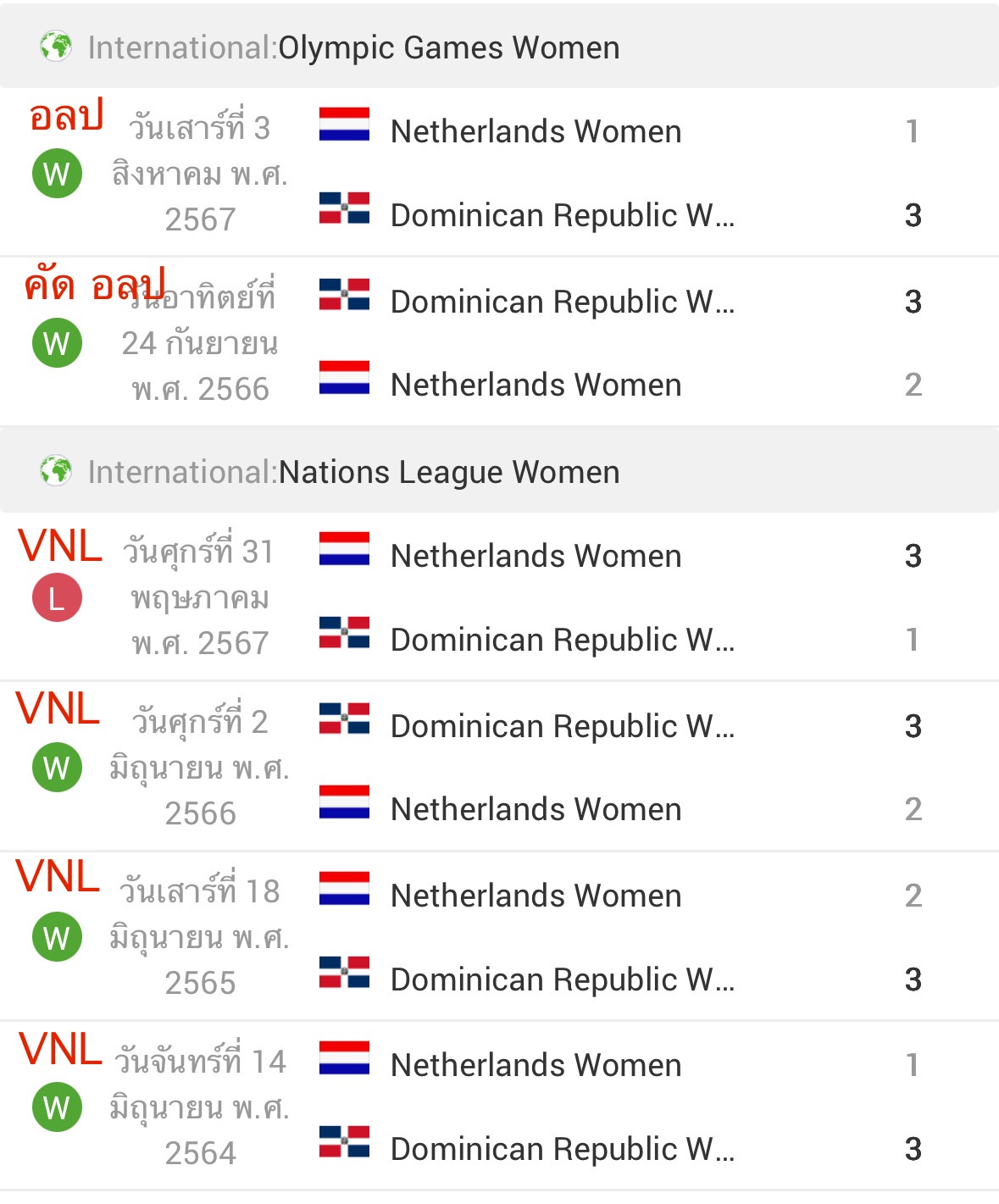Click the green W badge for the 14 June 2564 match
999x1204 pixels.
pos(57,1107)
